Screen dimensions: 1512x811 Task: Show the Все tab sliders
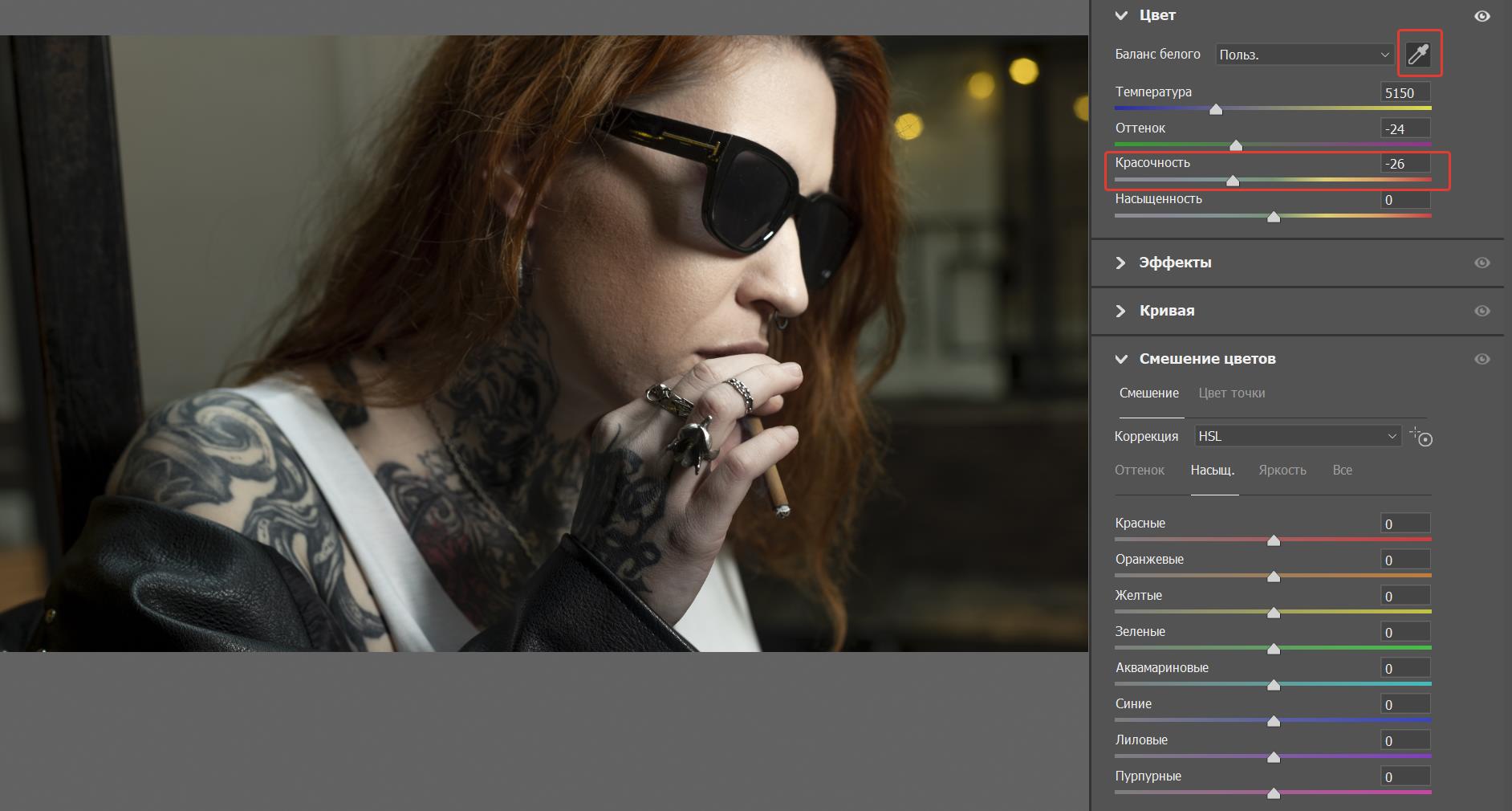tap(1342, 470)
